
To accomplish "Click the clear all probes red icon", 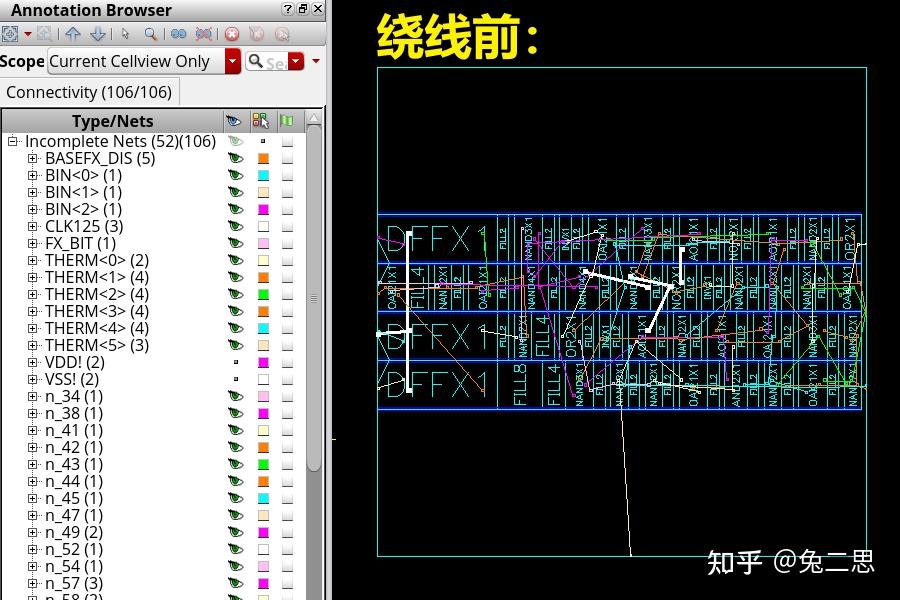I will pyautogui.click(x=231, y=33).
